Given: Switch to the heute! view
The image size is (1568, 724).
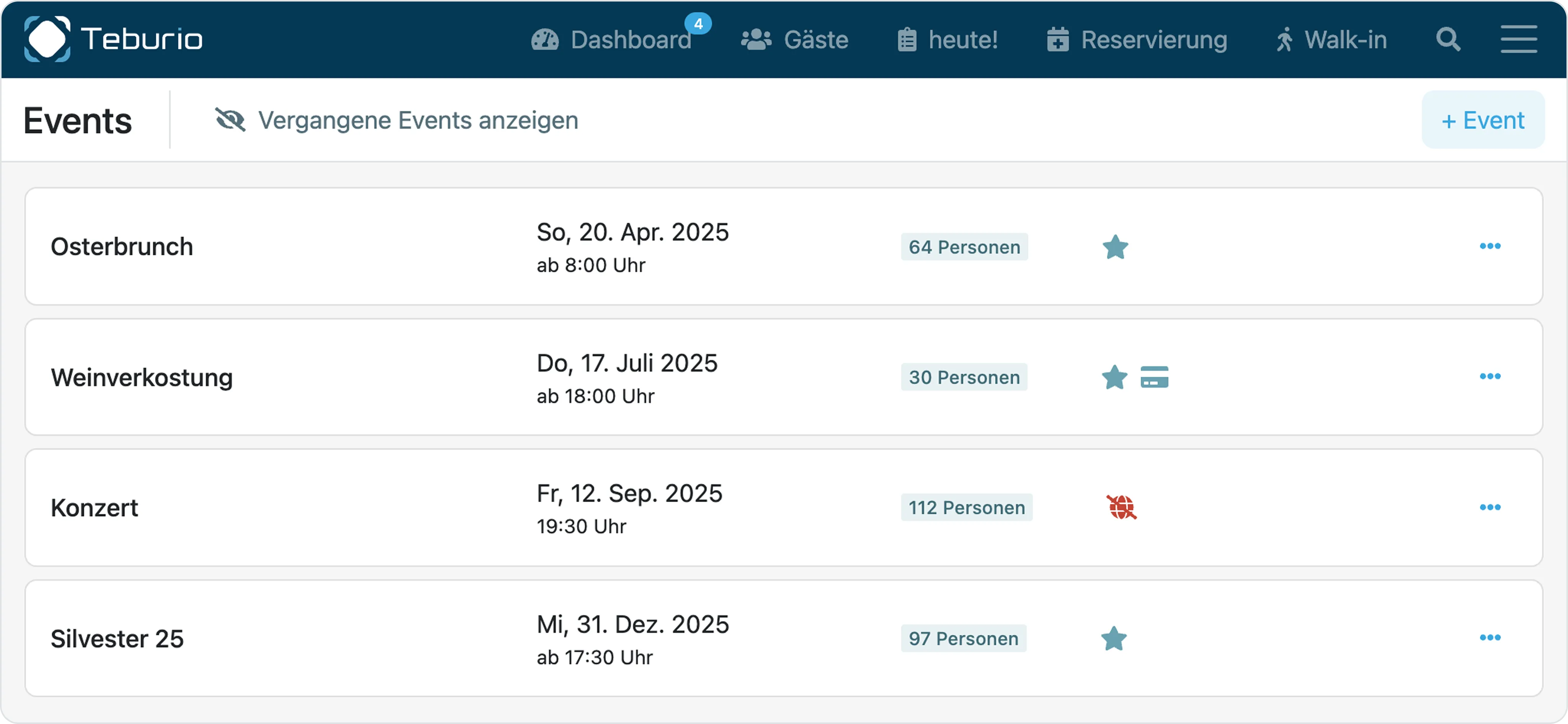Looking at the screenshot, I should pyautogui.click(x=948, y=39).
